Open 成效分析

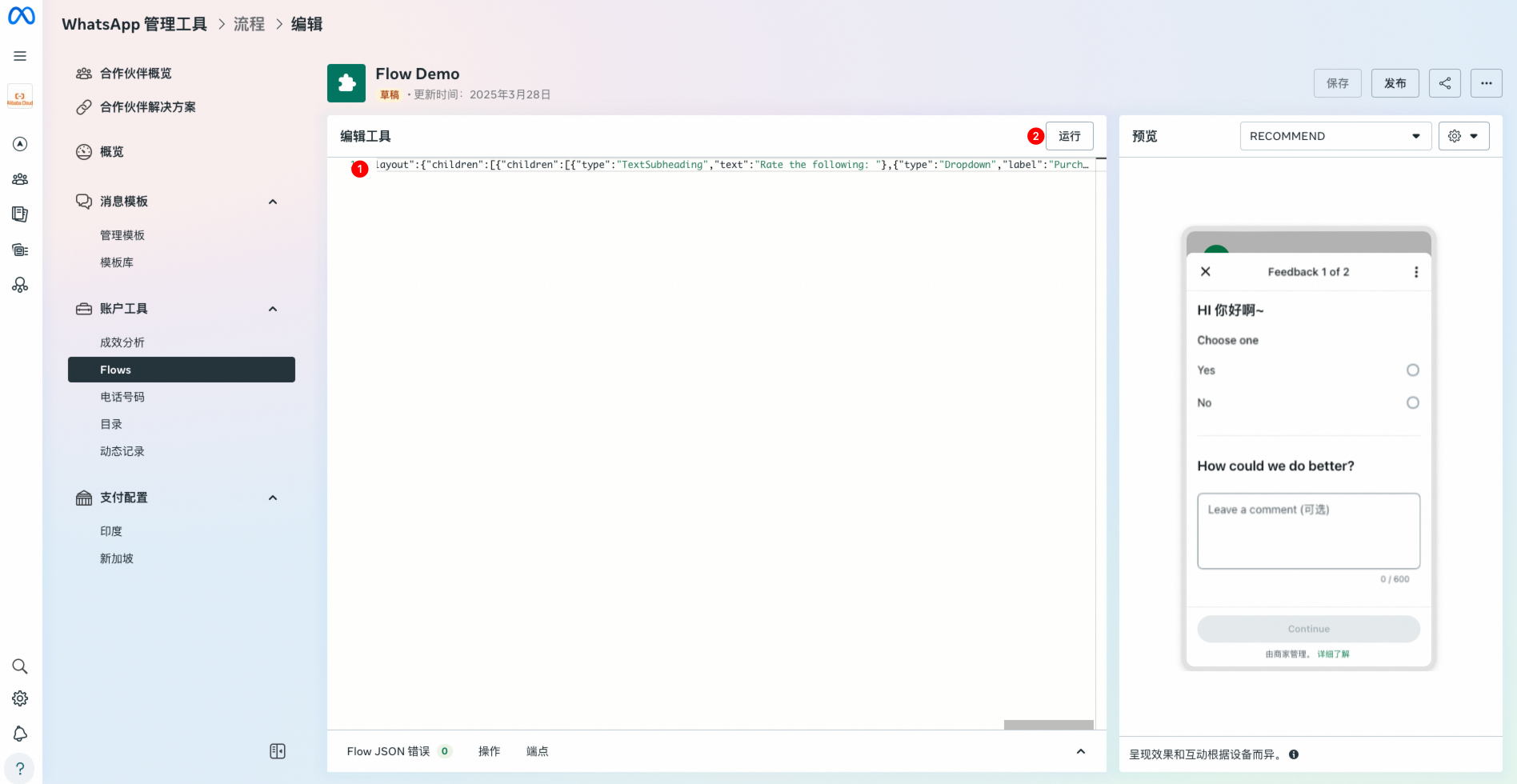click(x=122, y=342)
